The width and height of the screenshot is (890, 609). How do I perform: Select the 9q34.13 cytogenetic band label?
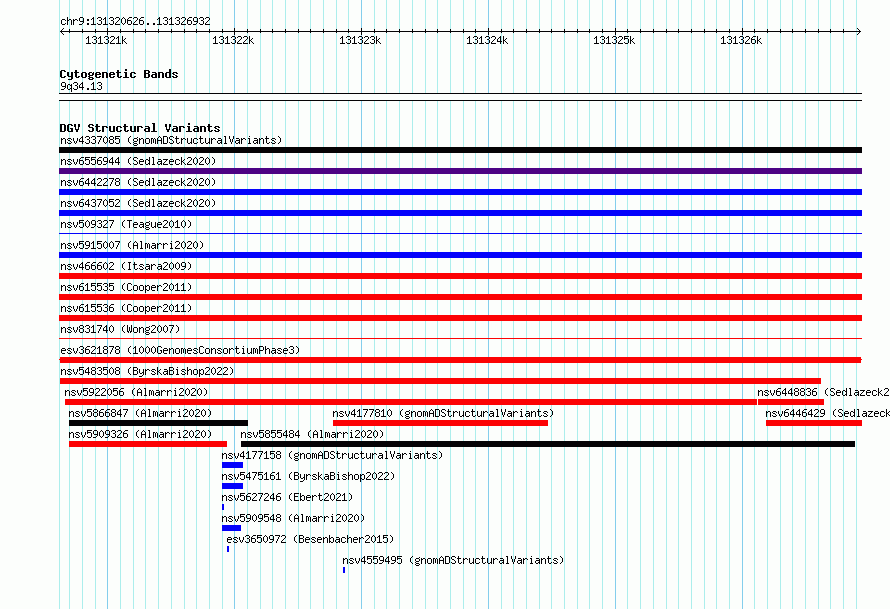click(x=81, y=86)
